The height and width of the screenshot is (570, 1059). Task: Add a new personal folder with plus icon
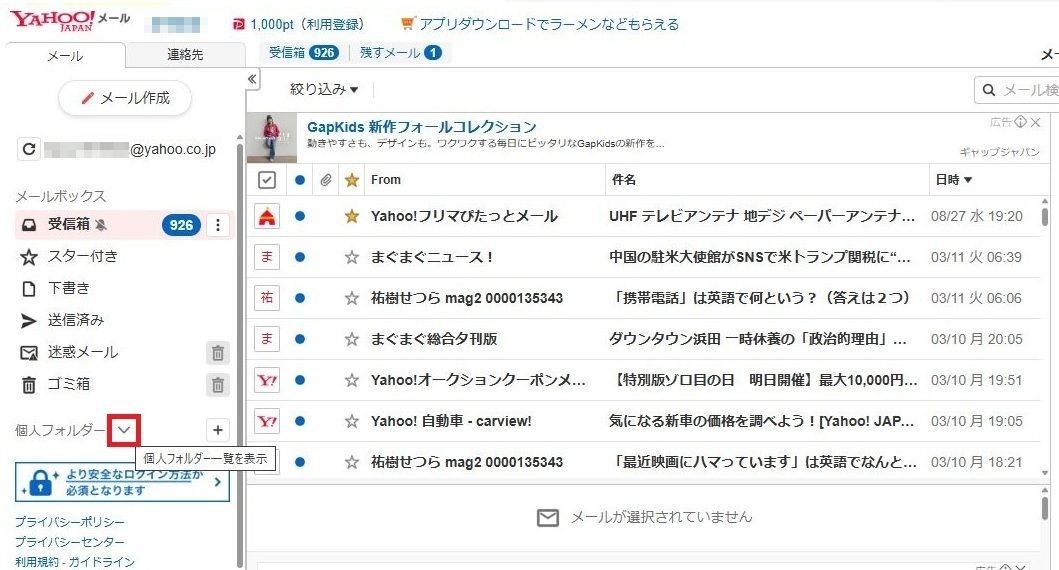click(218, 430)
